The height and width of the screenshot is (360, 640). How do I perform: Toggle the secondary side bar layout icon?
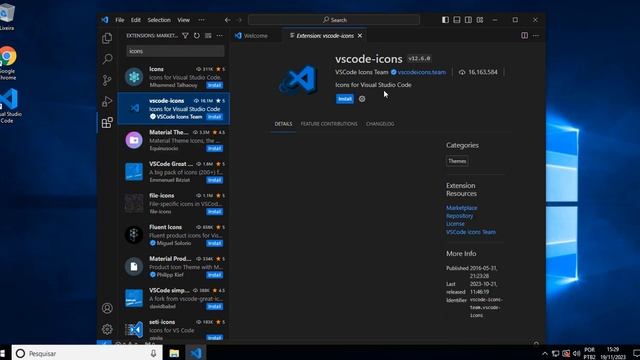(468, 20)
